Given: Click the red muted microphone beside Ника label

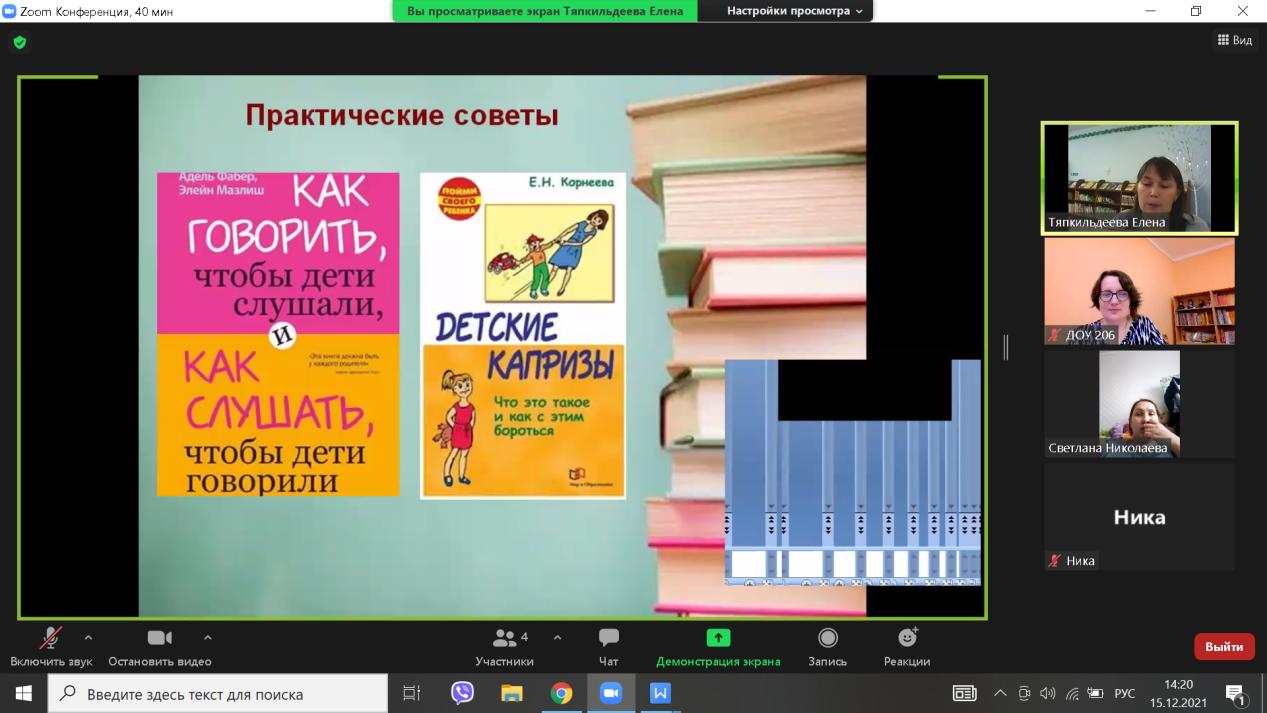Looking at the screenshot, I should coord(1055,561).
